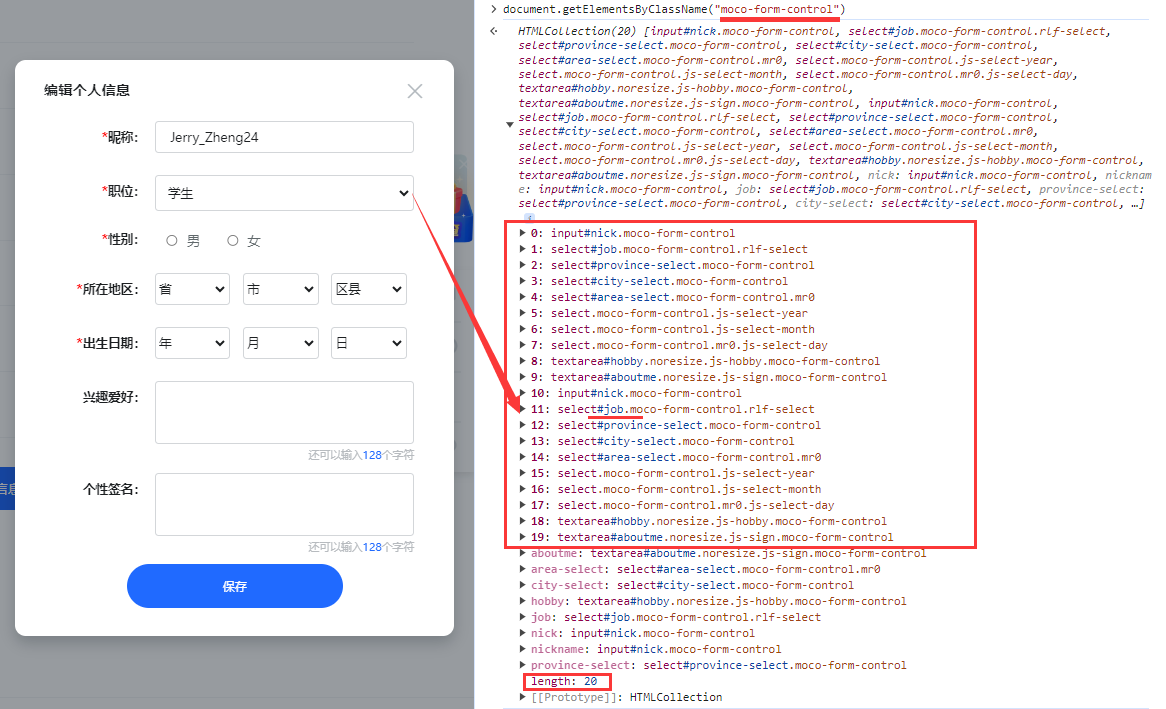Collapse the HTMLCollection(20) result arrow

509,124
